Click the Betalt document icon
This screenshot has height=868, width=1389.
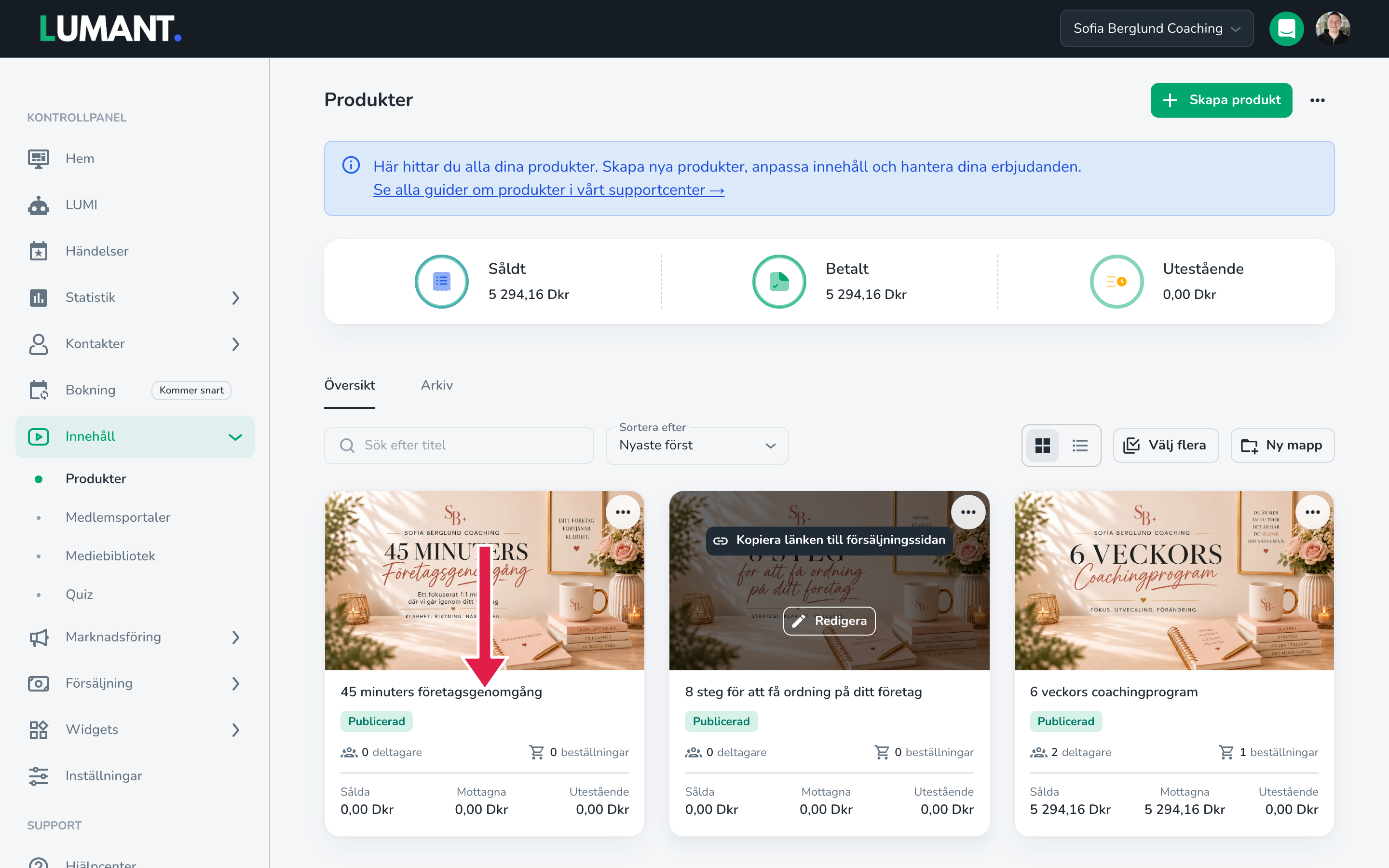[x=779, y=281]
